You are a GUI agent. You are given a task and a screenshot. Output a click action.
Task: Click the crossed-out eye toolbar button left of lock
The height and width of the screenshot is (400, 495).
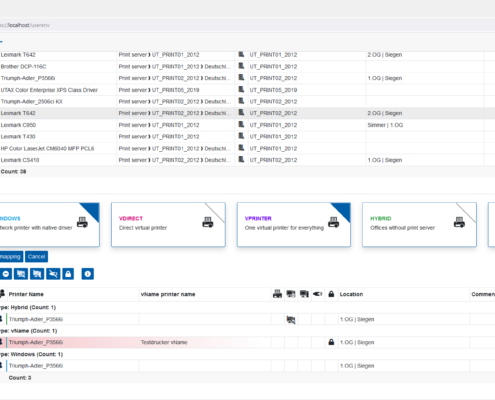tap(53, 274)
